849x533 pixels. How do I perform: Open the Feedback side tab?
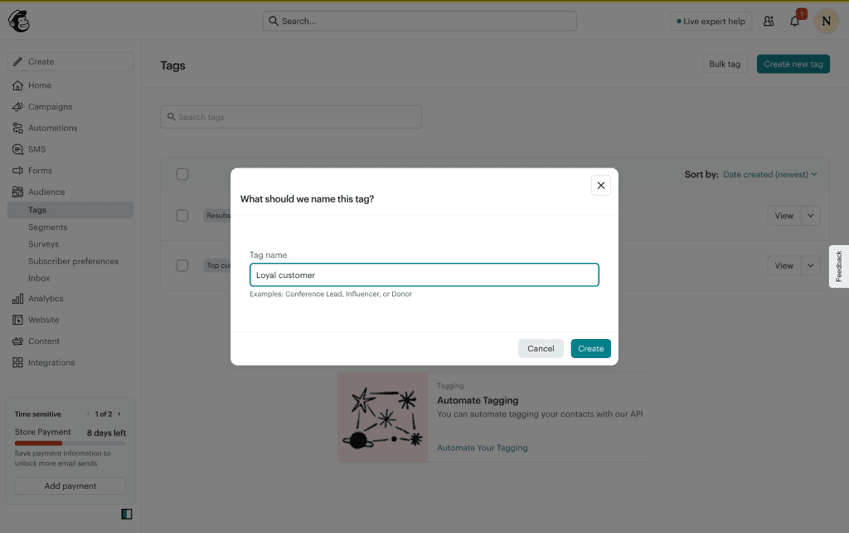point(839,266)
